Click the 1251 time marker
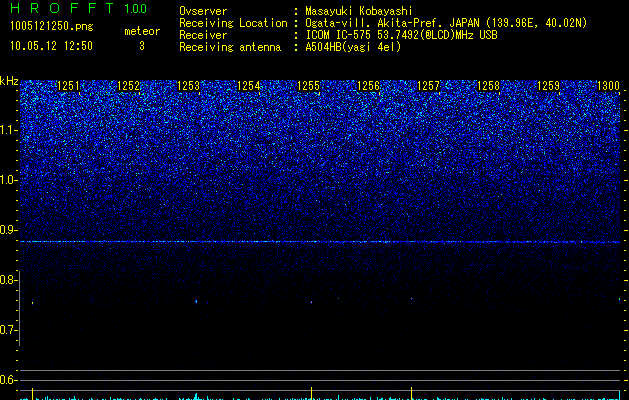Screen dimensions: 629x400 coord(69,85)
